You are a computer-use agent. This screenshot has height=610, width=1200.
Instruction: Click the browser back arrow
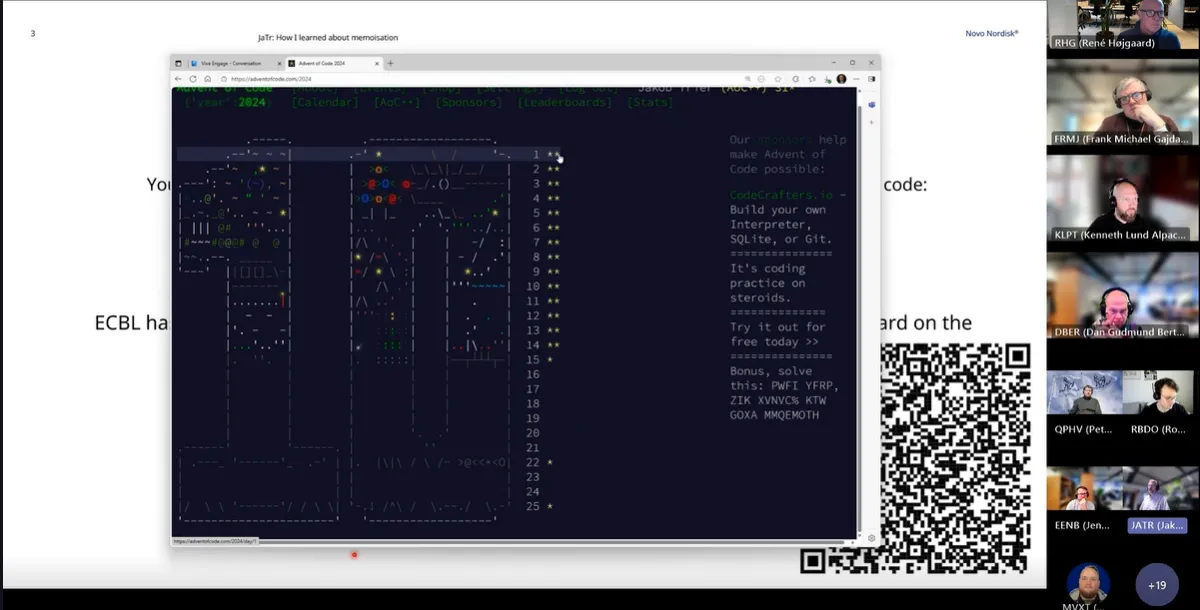tap(179, 78)
